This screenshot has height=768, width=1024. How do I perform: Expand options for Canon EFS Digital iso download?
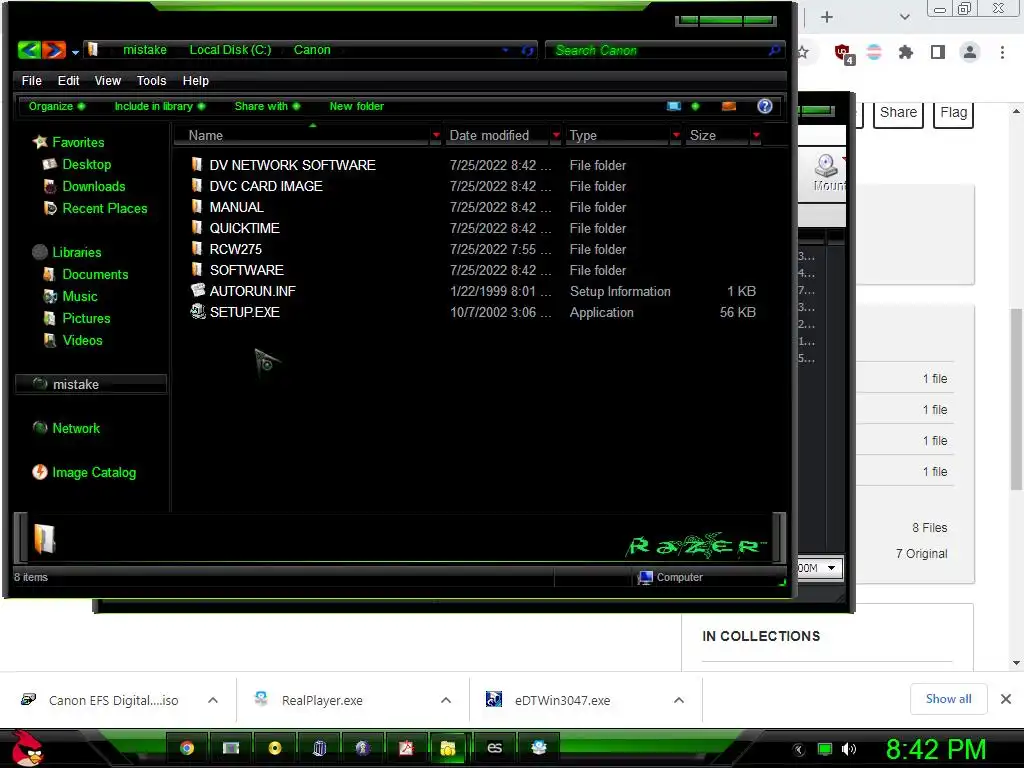pyautogui.click(x=213, y=700)
